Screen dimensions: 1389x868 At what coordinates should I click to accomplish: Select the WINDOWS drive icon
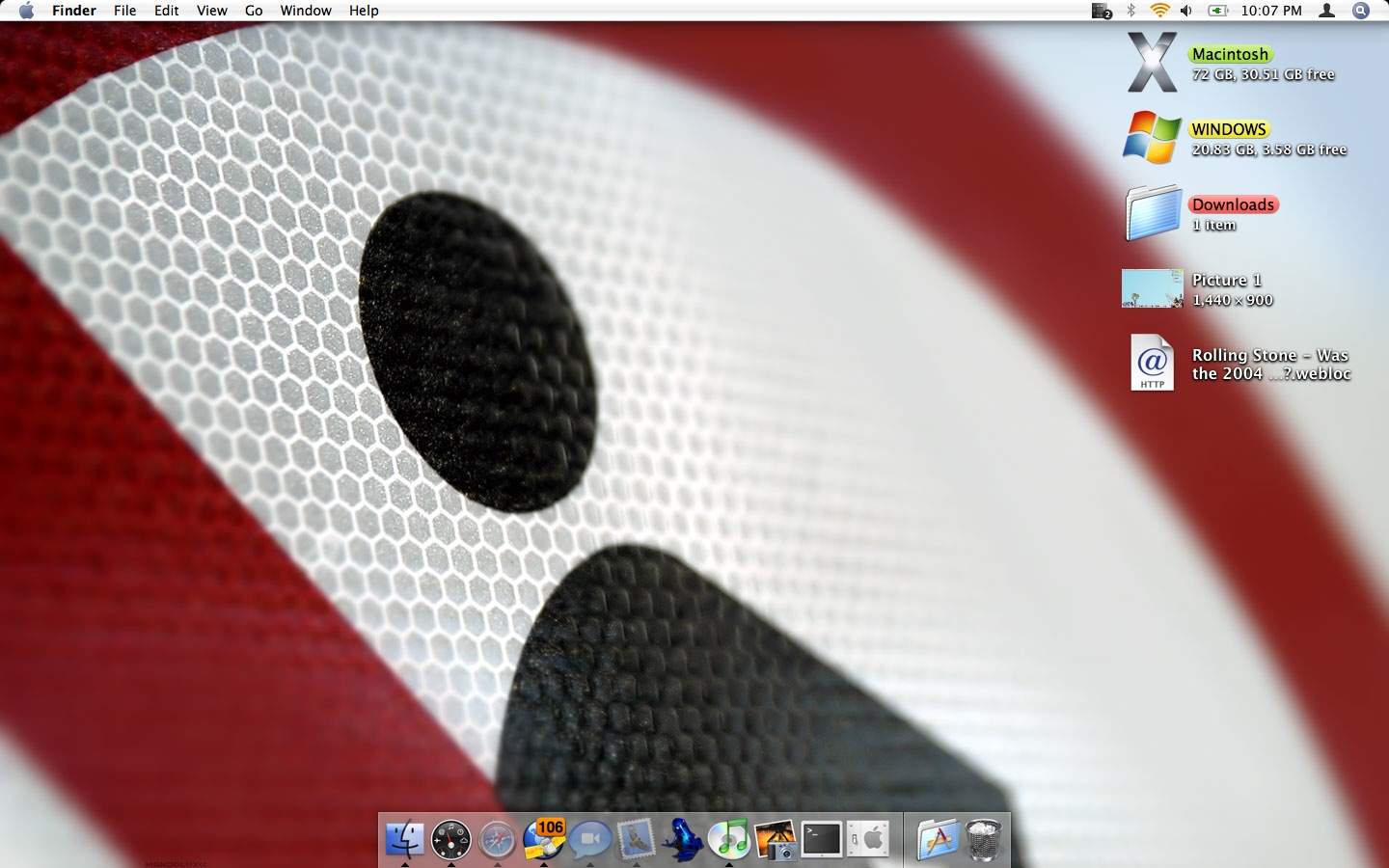(1153, 138)
